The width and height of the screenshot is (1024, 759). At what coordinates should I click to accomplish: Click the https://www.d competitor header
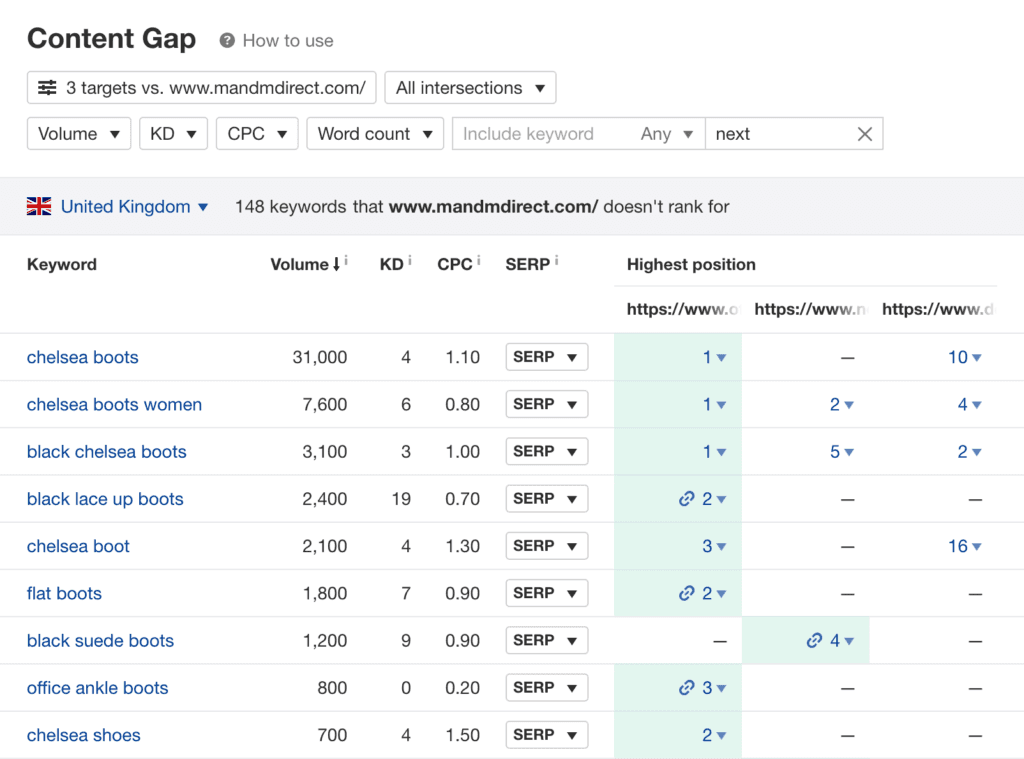(x=938, y=309)
